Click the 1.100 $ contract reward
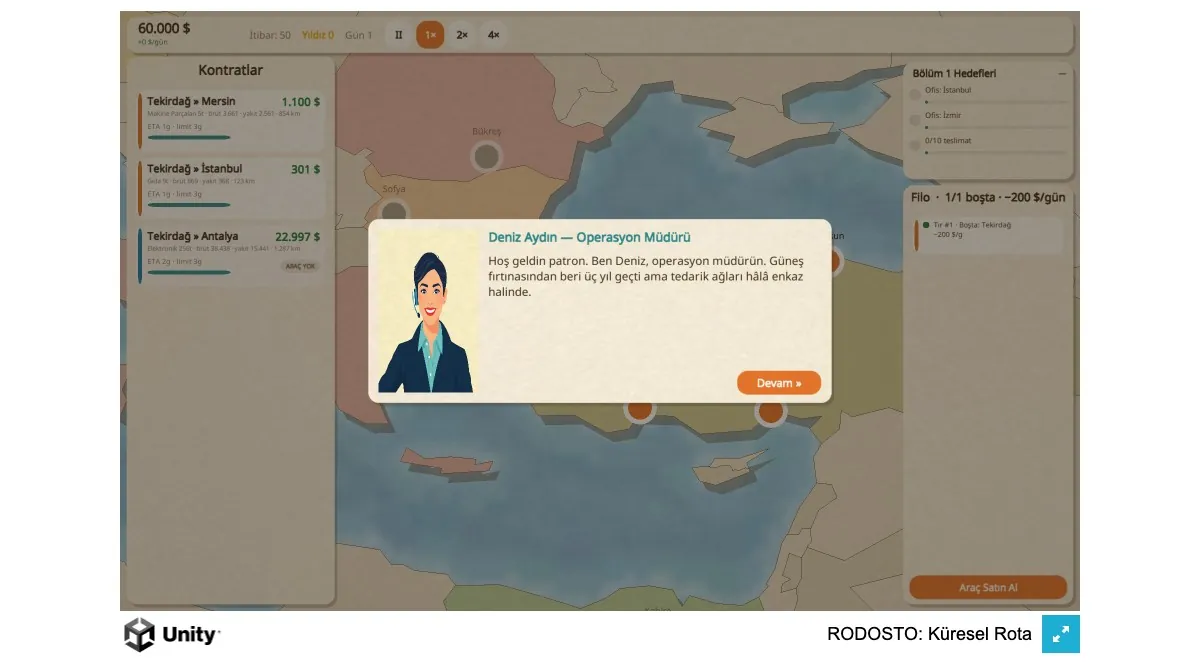This screenshot has height=664, width=1200. (x=301, y=102)
